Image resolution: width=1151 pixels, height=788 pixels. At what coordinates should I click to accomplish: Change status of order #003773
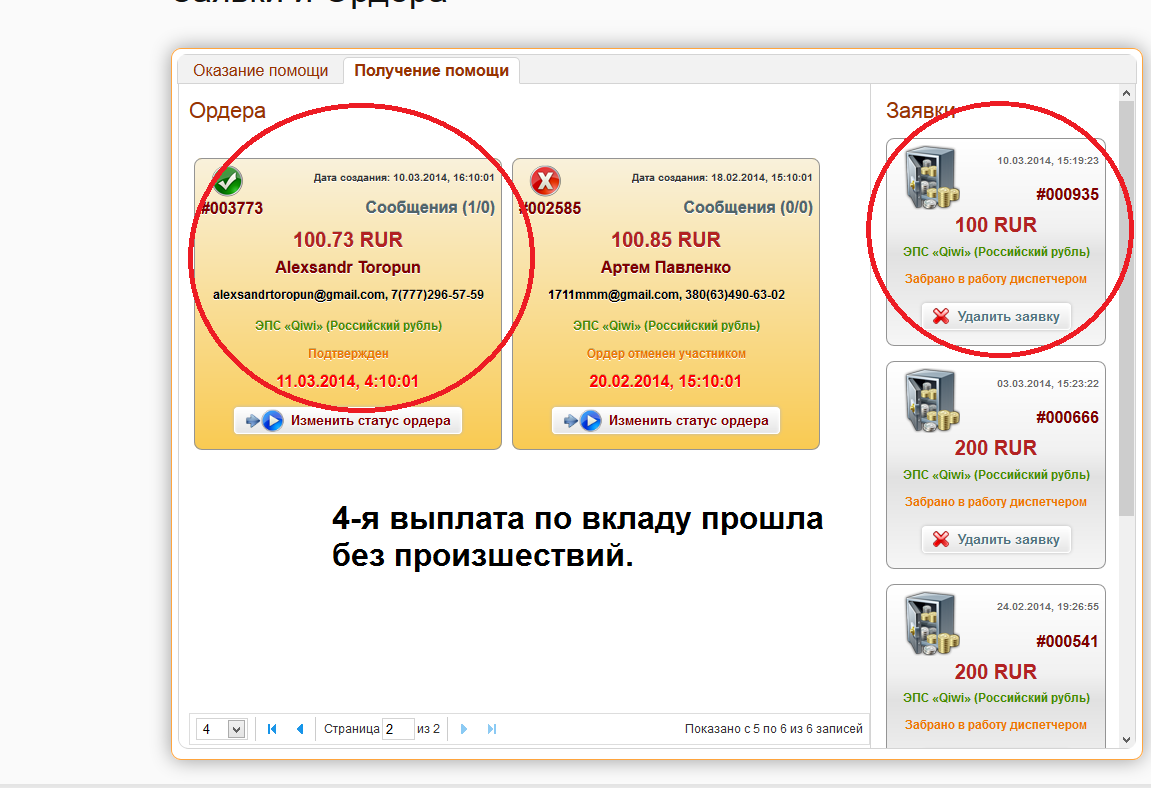(348, 421)
